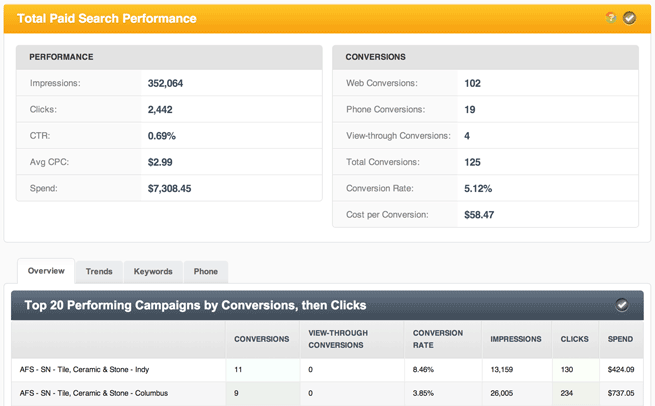The width and height of the screenshot is (655, 406).
Task: Click the Columbus row spend $737.05
Action: tap(621, 393)
